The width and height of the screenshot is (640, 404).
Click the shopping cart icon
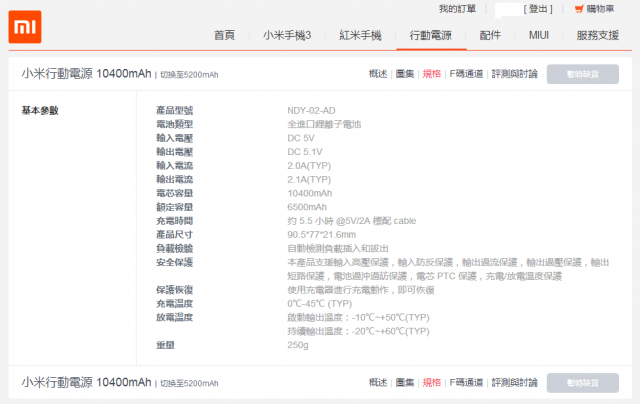tap(579, 9)
